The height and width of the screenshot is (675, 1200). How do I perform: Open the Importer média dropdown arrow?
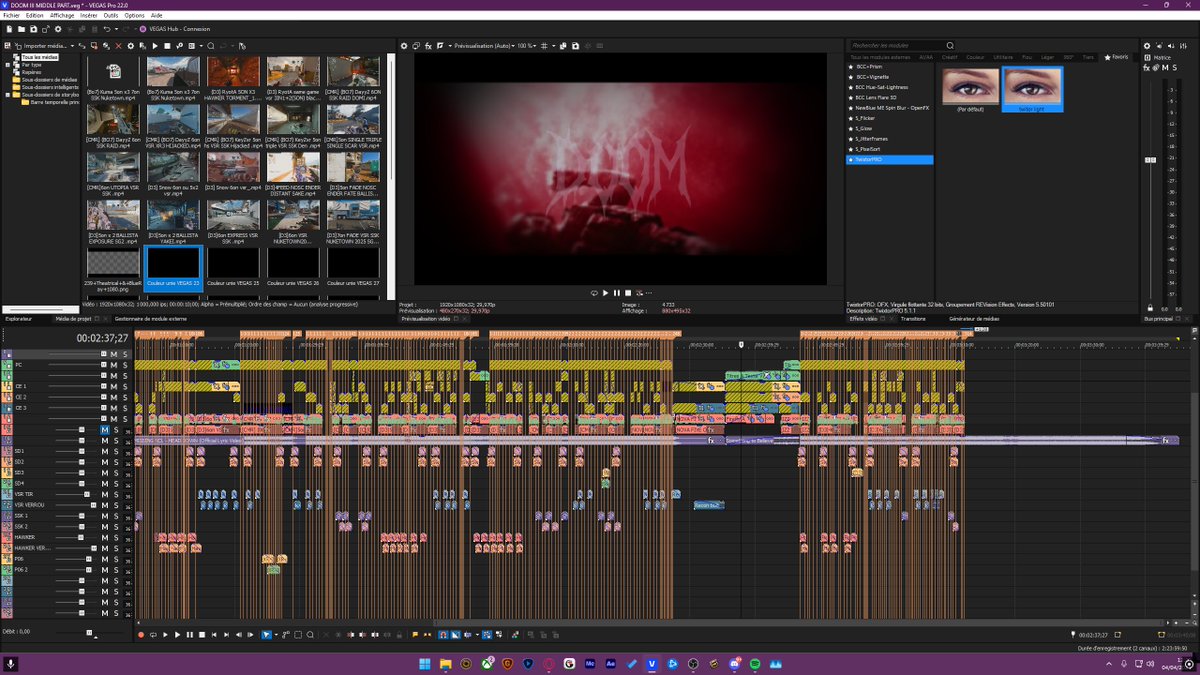72,46
